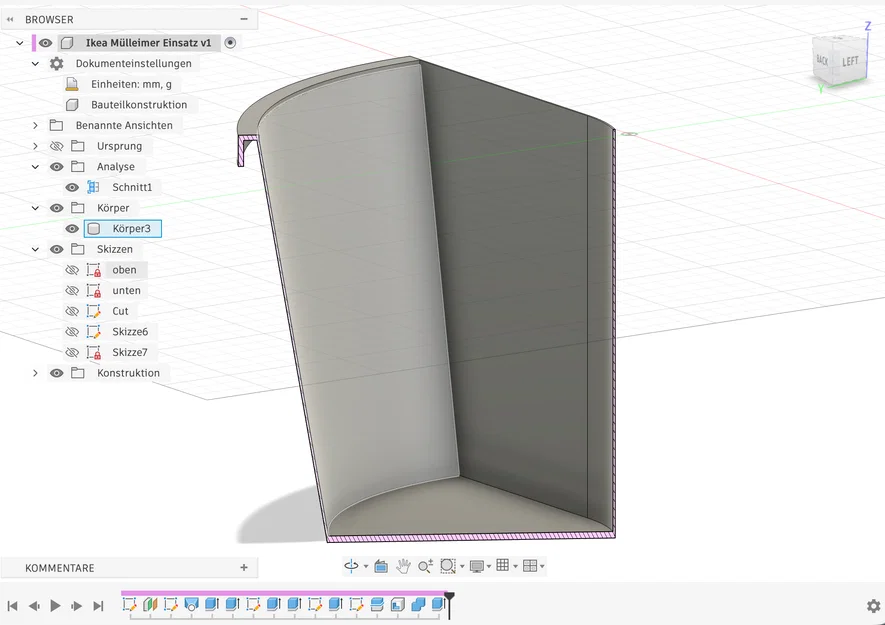
Task: Step timeline forward one feature
Action: pyautogui.click(x=77, y=606)
